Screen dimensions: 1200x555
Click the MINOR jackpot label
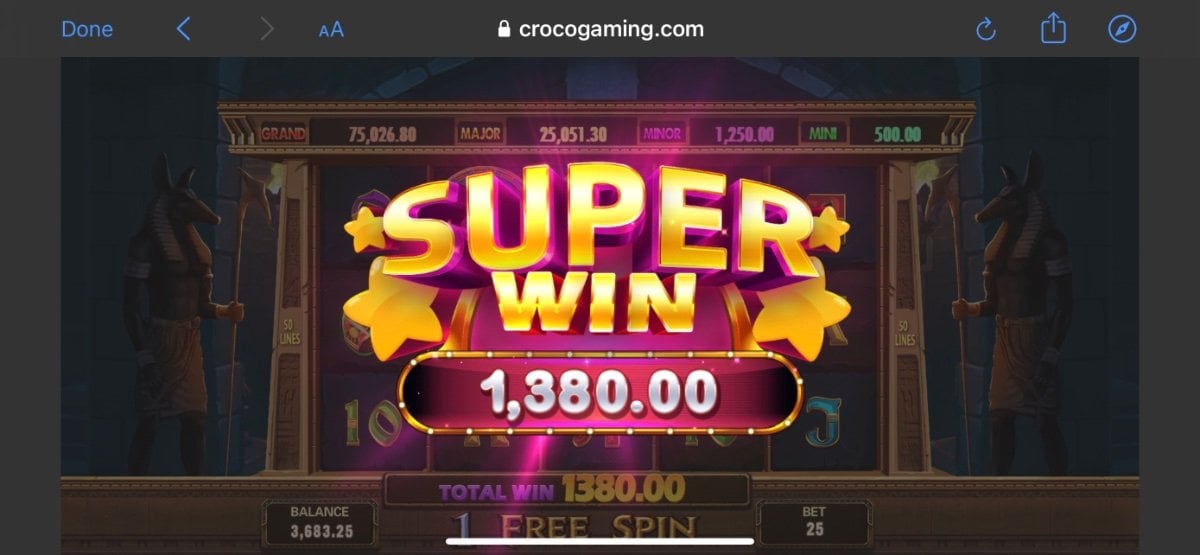coord(661,133)
